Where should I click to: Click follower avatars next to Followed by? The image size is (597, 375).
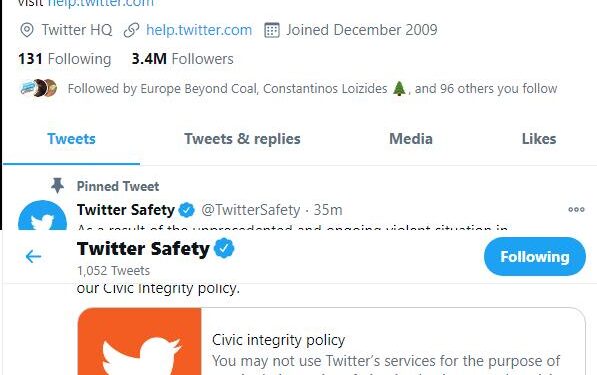point(38,88)
